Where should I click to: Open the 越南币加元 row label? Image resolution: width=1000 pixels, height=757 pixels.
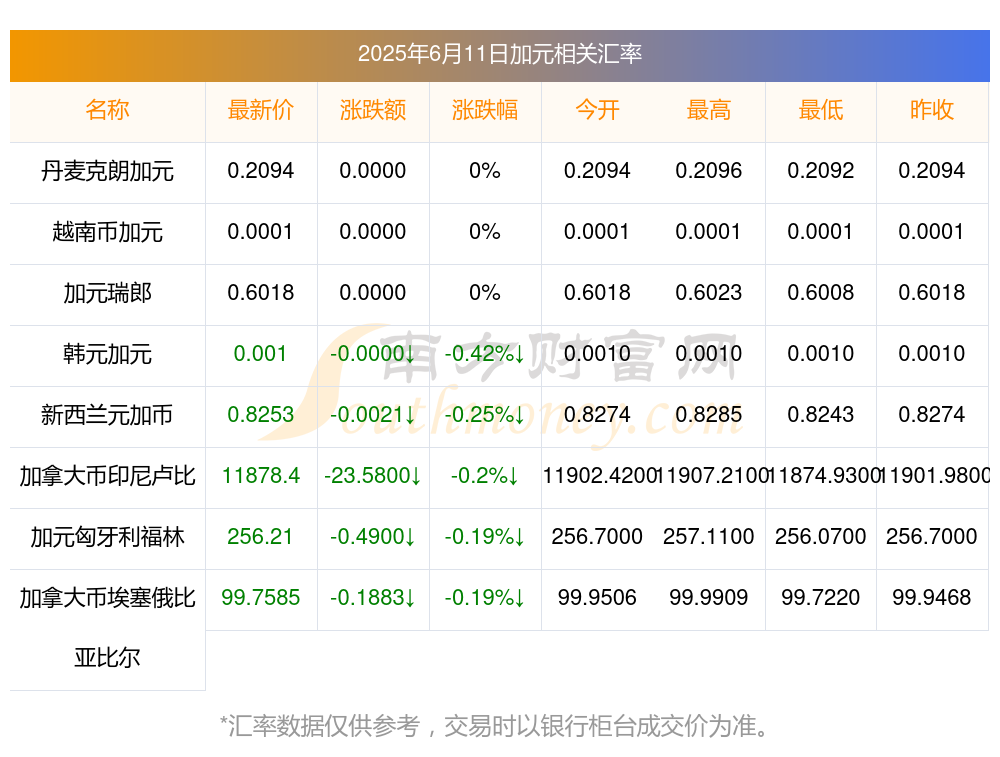point(107,232)
